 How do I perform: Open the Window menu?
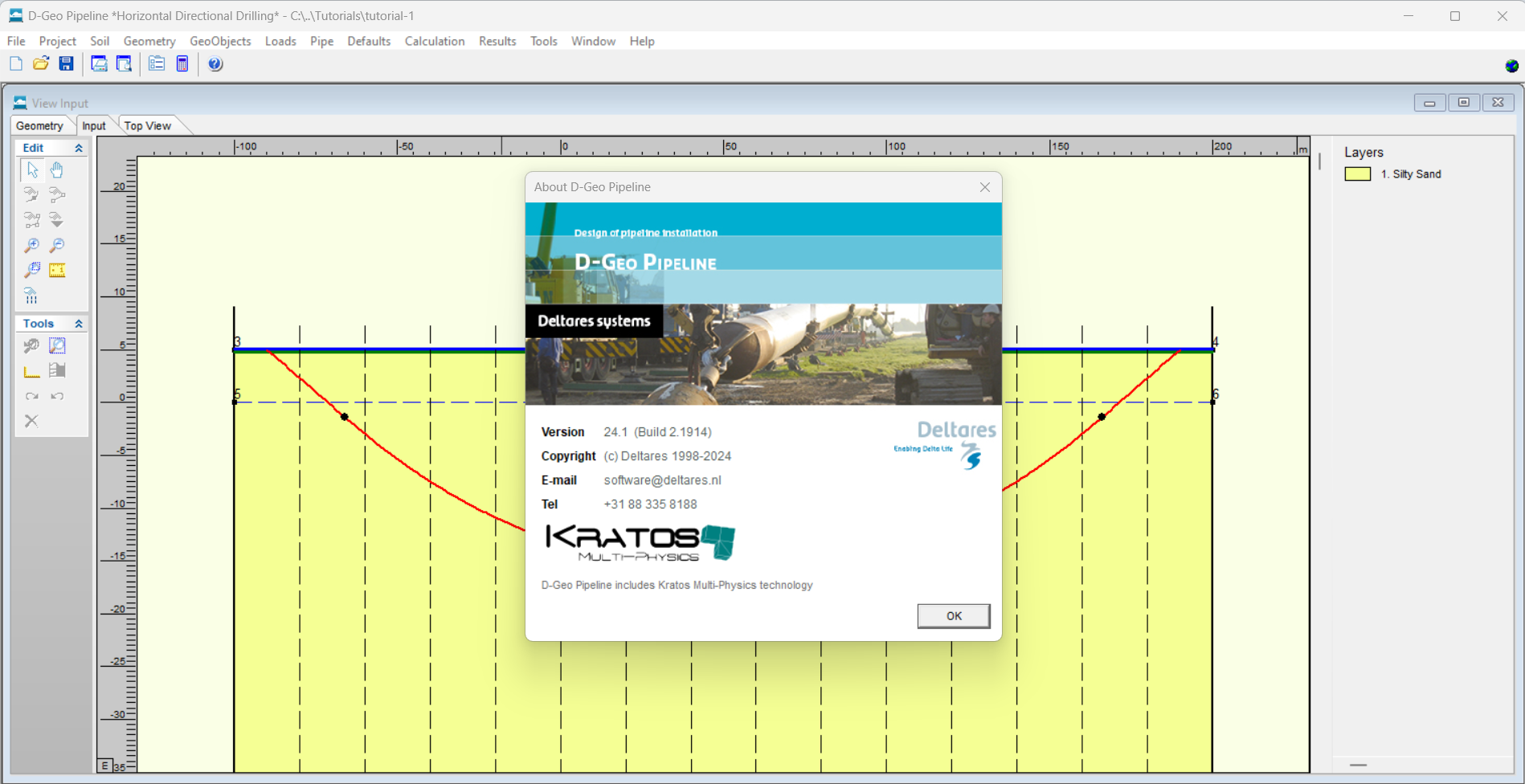[593, 41]
